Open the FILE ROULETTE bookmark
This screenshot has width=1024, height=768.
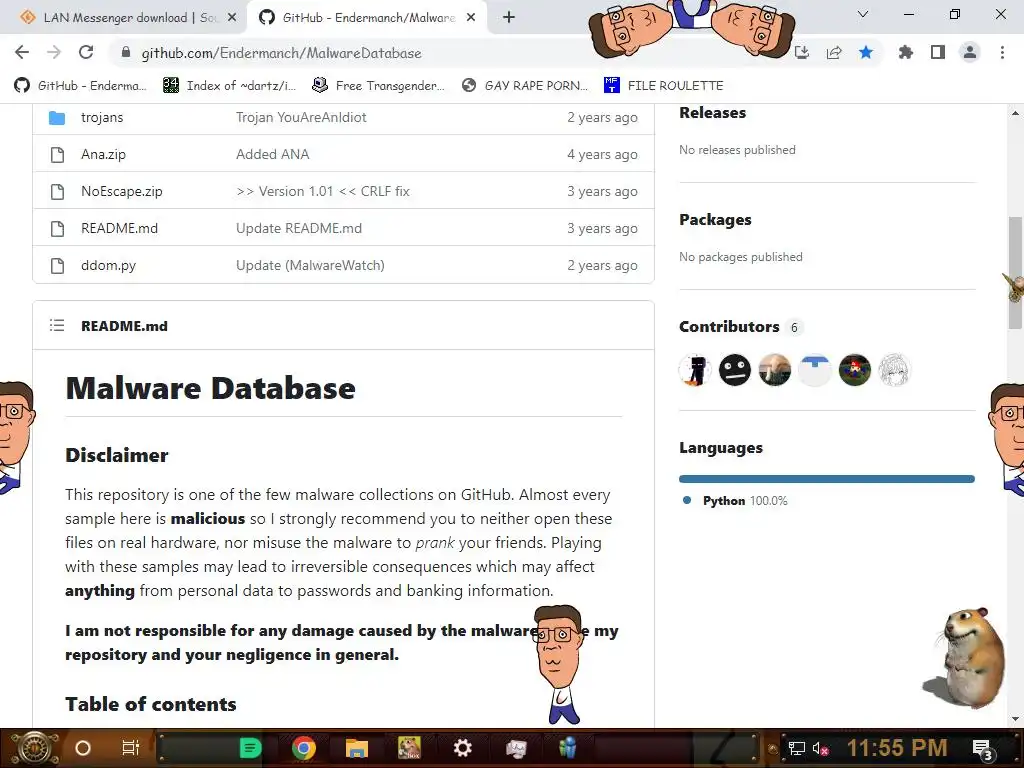coord(664,86)
